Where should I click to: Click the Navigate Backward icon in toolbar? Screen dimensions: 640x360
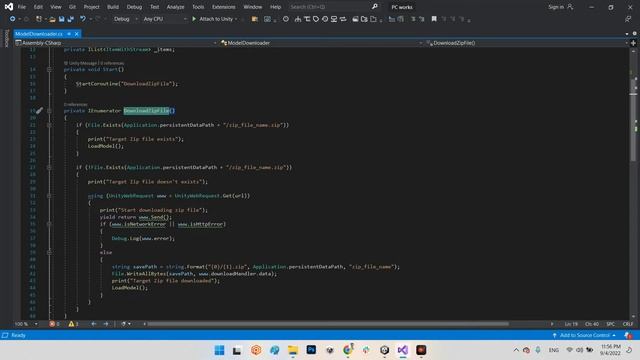tap(13, 19)
